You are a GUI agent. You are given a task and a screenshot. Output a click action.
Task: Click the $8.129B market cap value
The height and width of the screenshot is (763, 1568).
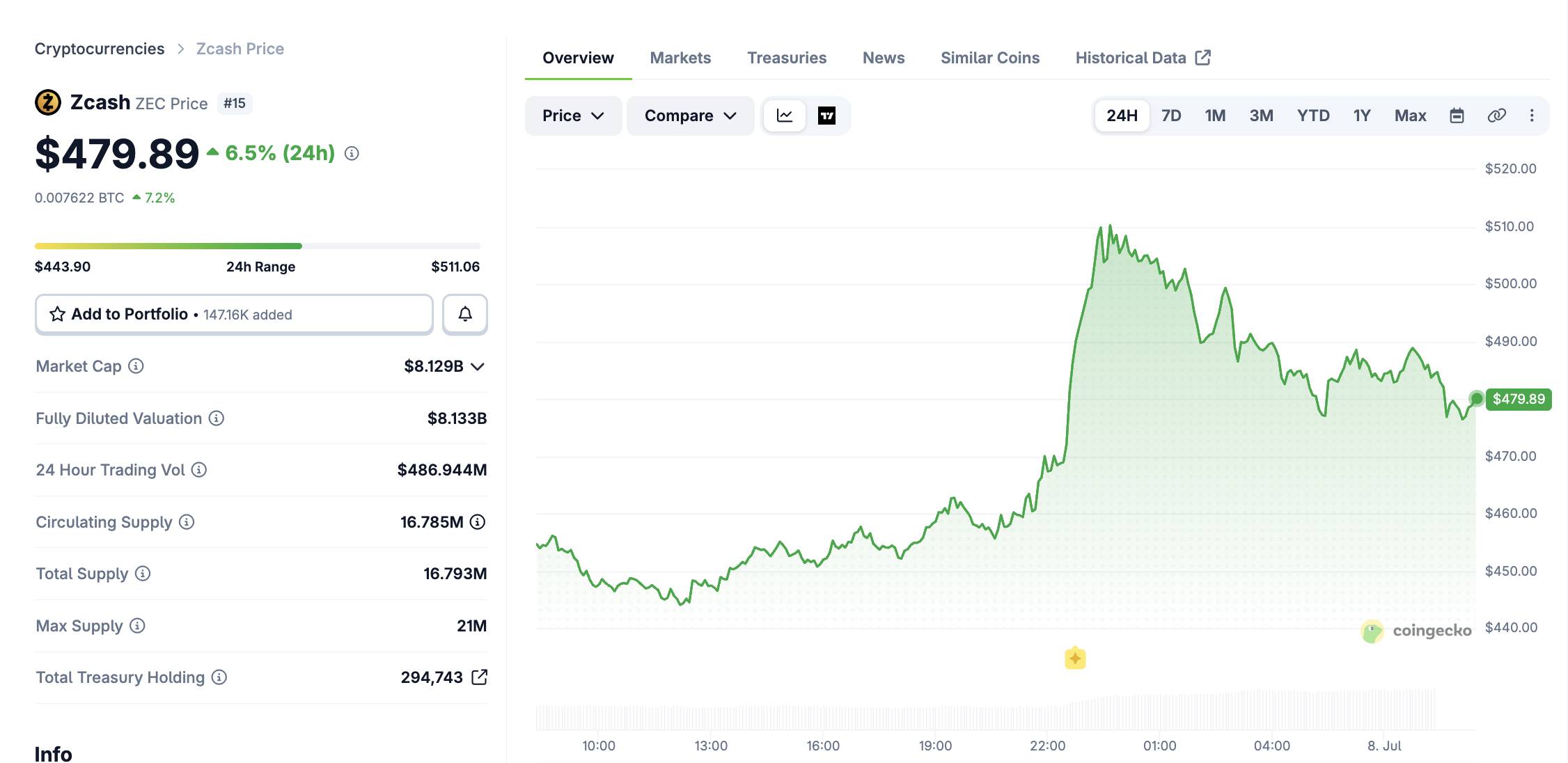pos(433,366)
